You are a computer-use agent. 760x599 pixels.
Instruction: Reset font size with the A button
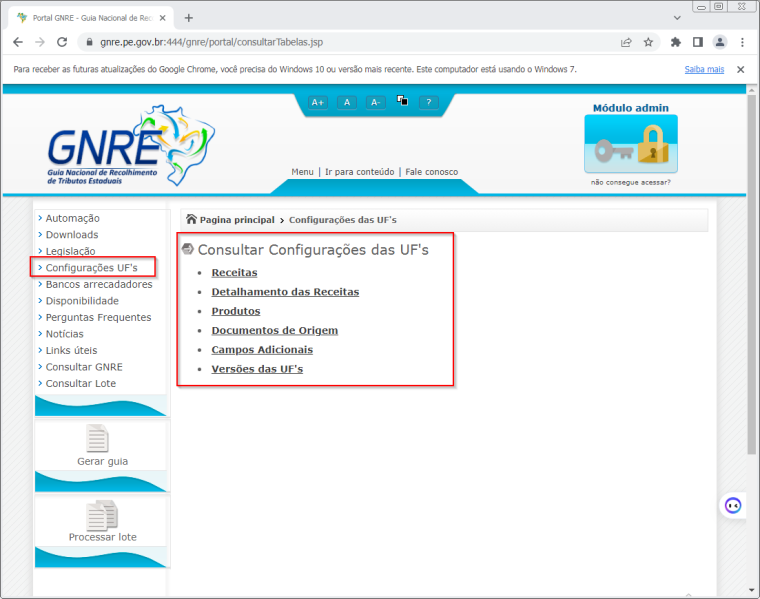tap(347, 102)
